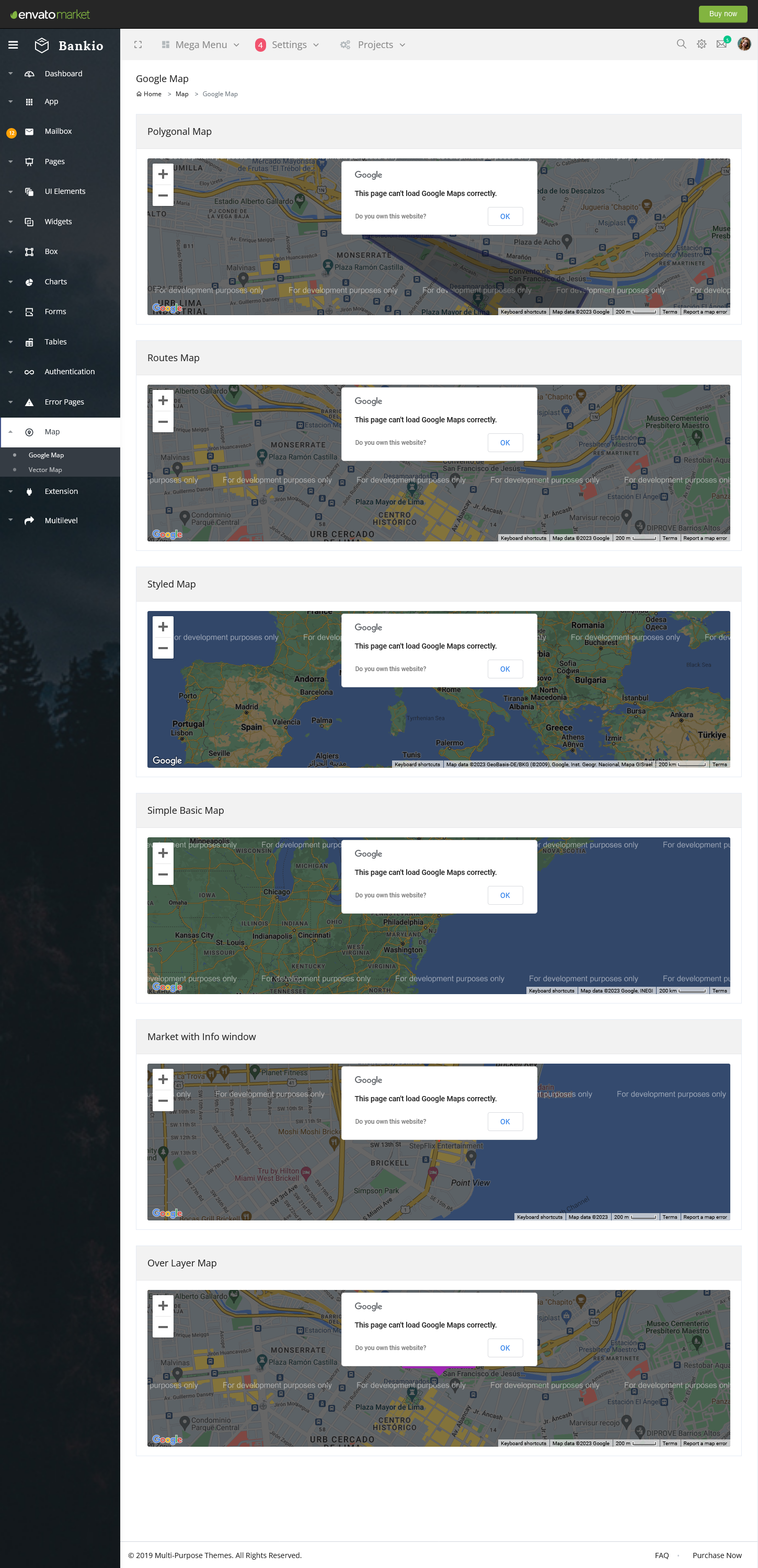Image resolution: width=758 pixels, height=1568 pixels.
Task: Click the Forms icon in sidebar
Action: (29, 312)
